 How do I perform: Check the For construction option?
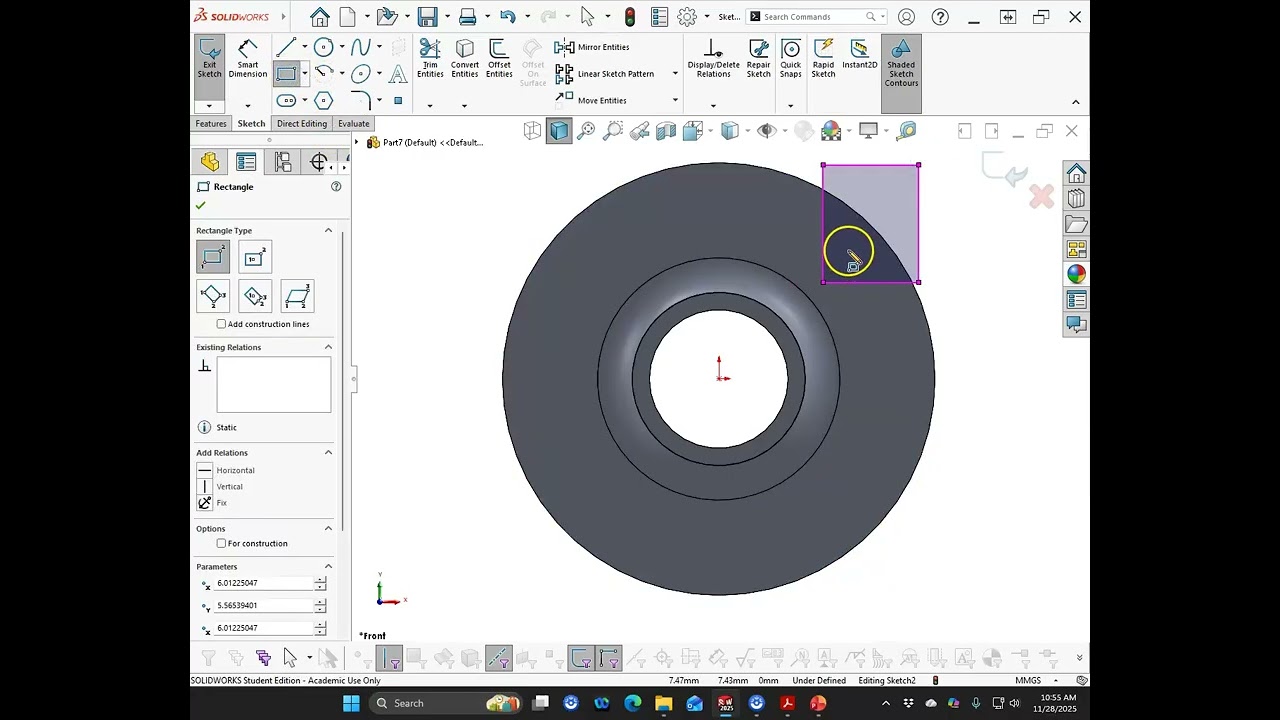pyautogui.click(x=222, y=544)
